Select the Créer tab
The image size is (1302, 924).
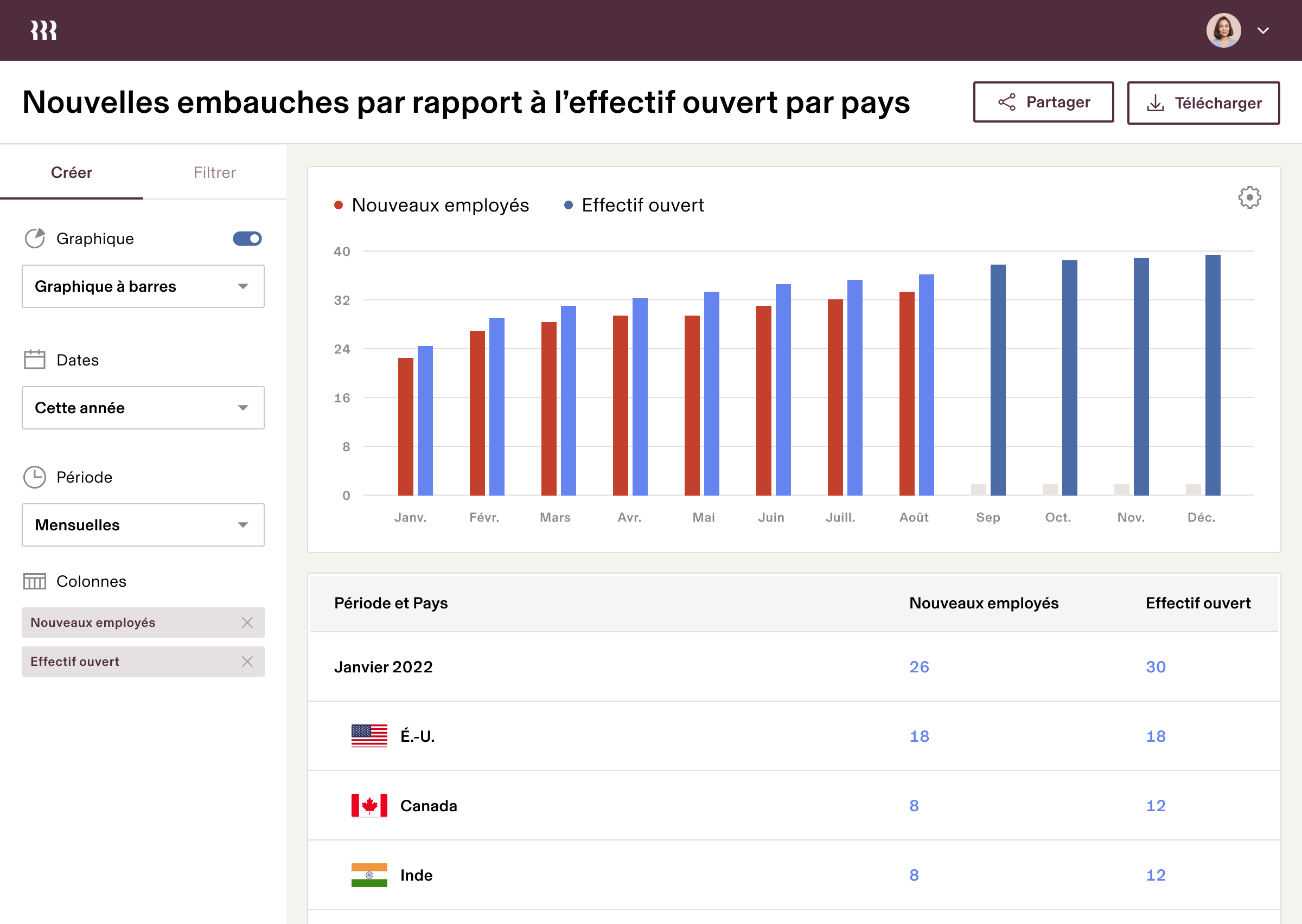tap(71, 172)
